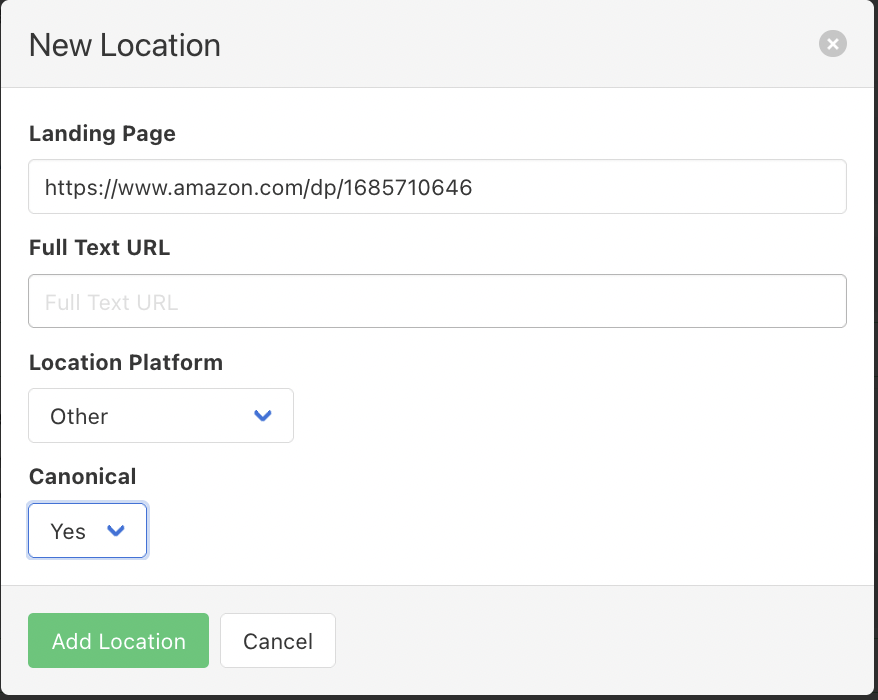This screenshot has width=878, height=700.
Task: Open the Location Platform dropdown
Action: pos(160,416)
